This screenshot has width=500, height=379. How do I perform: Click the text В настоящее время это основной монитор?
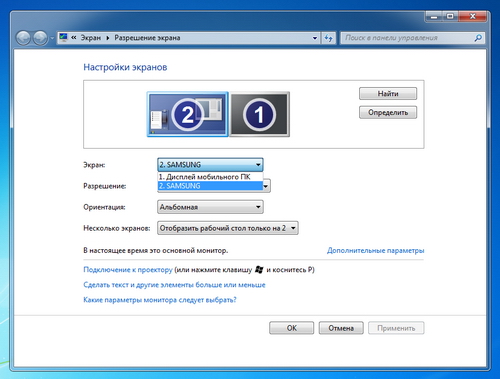click(156, 250)
